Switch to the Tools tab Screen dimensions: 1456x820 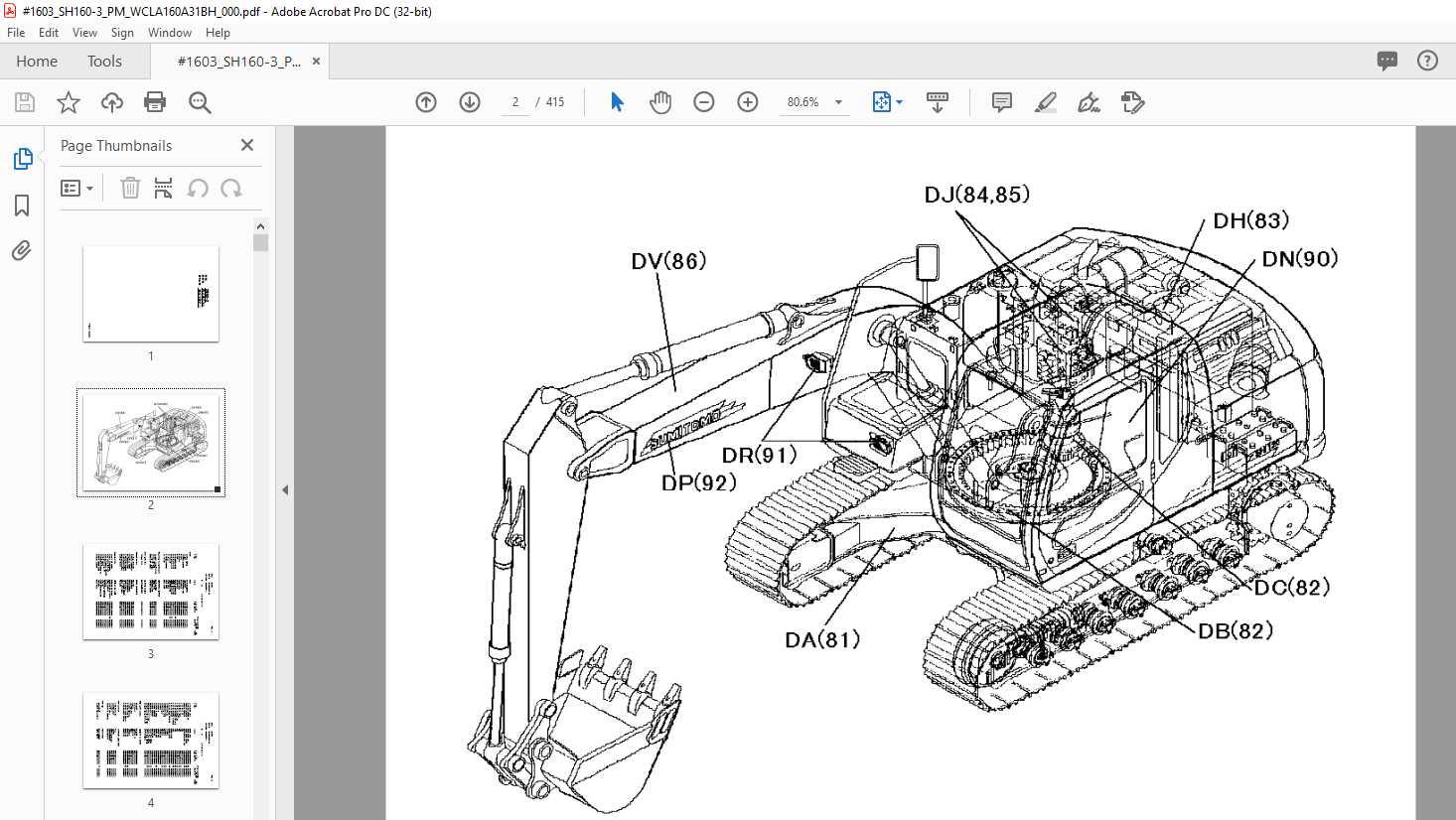pos(104,61)
